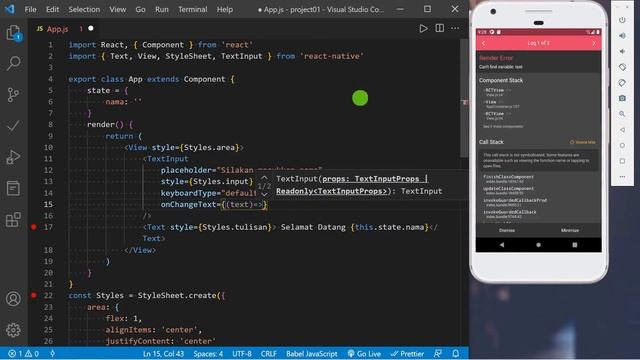Screen dimensions: 640x360
Task: Open the Explorer view in activity bar
Action: [13, 33]
